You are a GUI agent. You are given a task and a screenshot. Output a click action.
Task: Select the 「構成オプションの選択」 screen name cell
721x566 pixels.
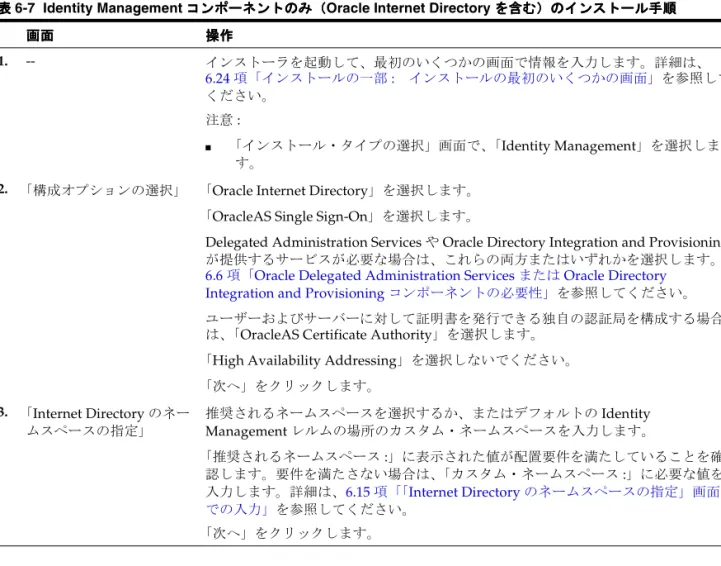[103, 190]
